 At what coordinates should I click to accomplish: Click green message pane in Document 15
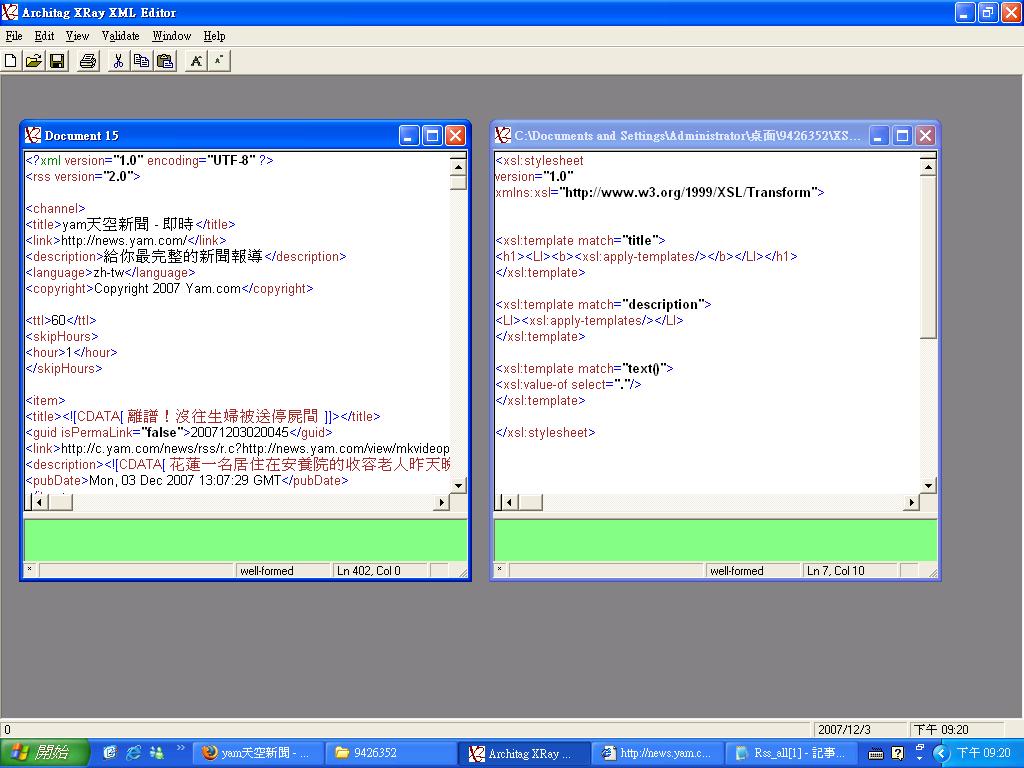tap(246, 539)
